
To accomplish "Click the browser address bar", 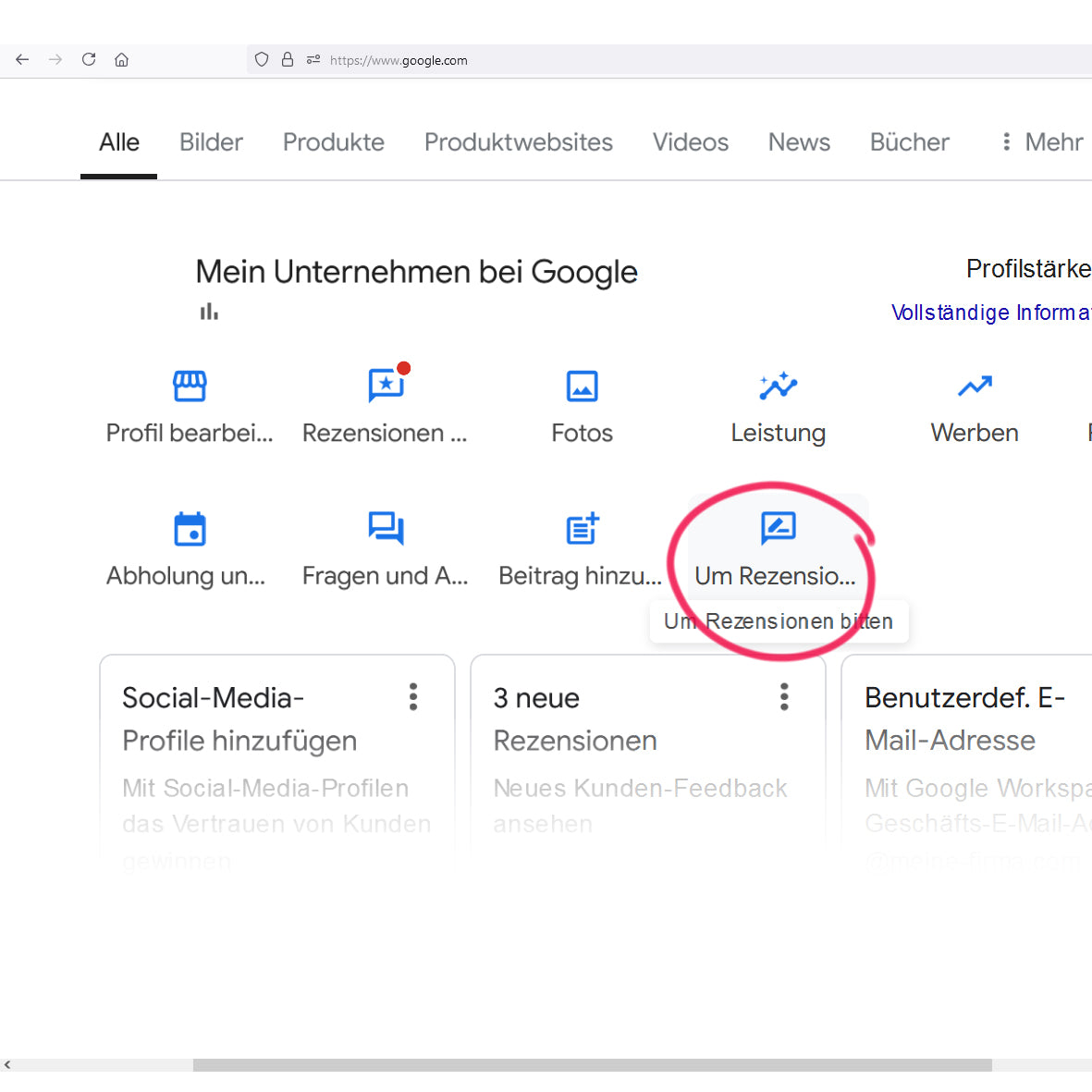I will click(x=555, y=59).
